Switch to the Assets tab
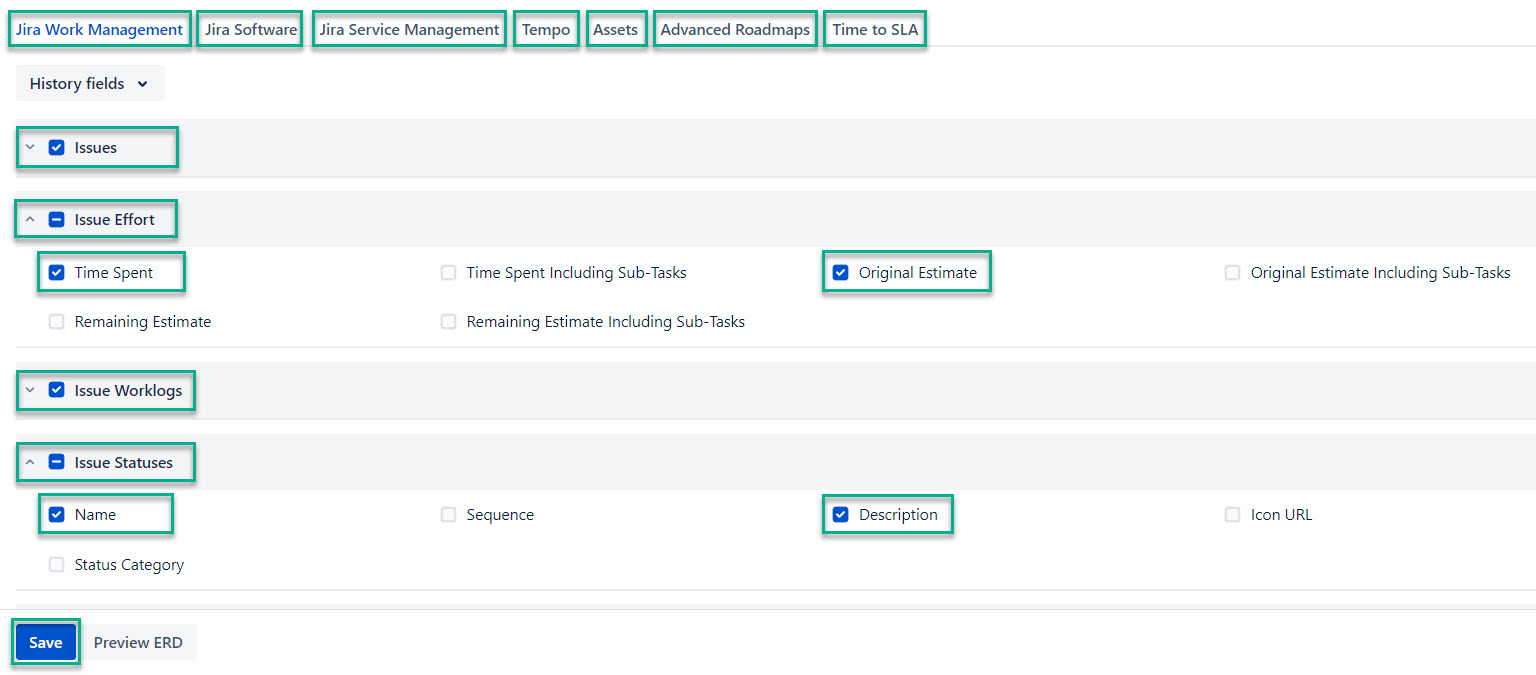 coord(616,29)
